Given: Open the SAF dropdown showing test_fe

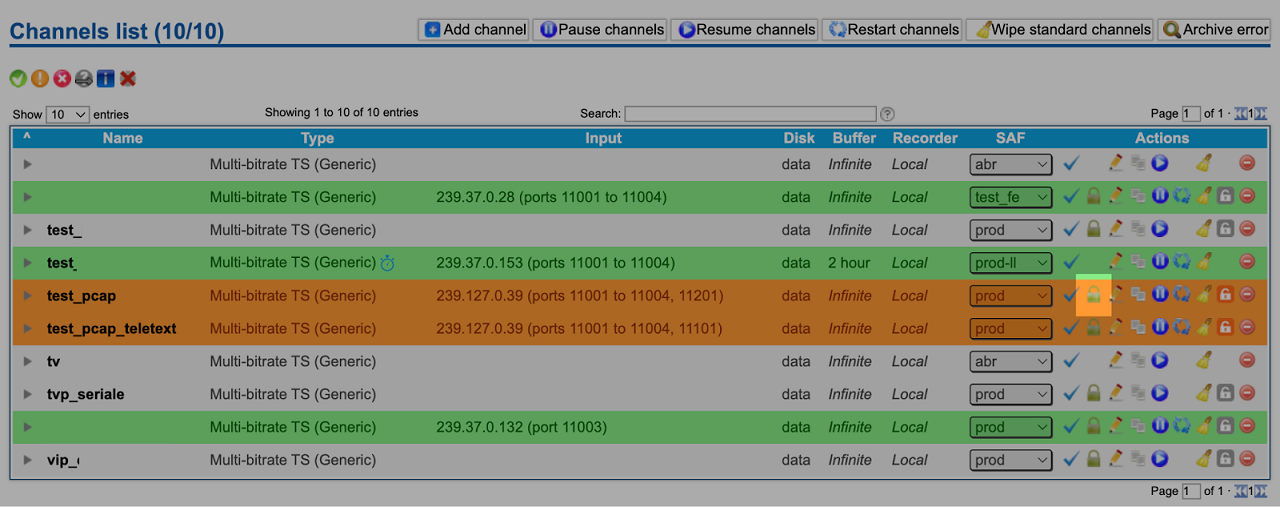Looking at the screenshot, I should tap(1011, 197).
